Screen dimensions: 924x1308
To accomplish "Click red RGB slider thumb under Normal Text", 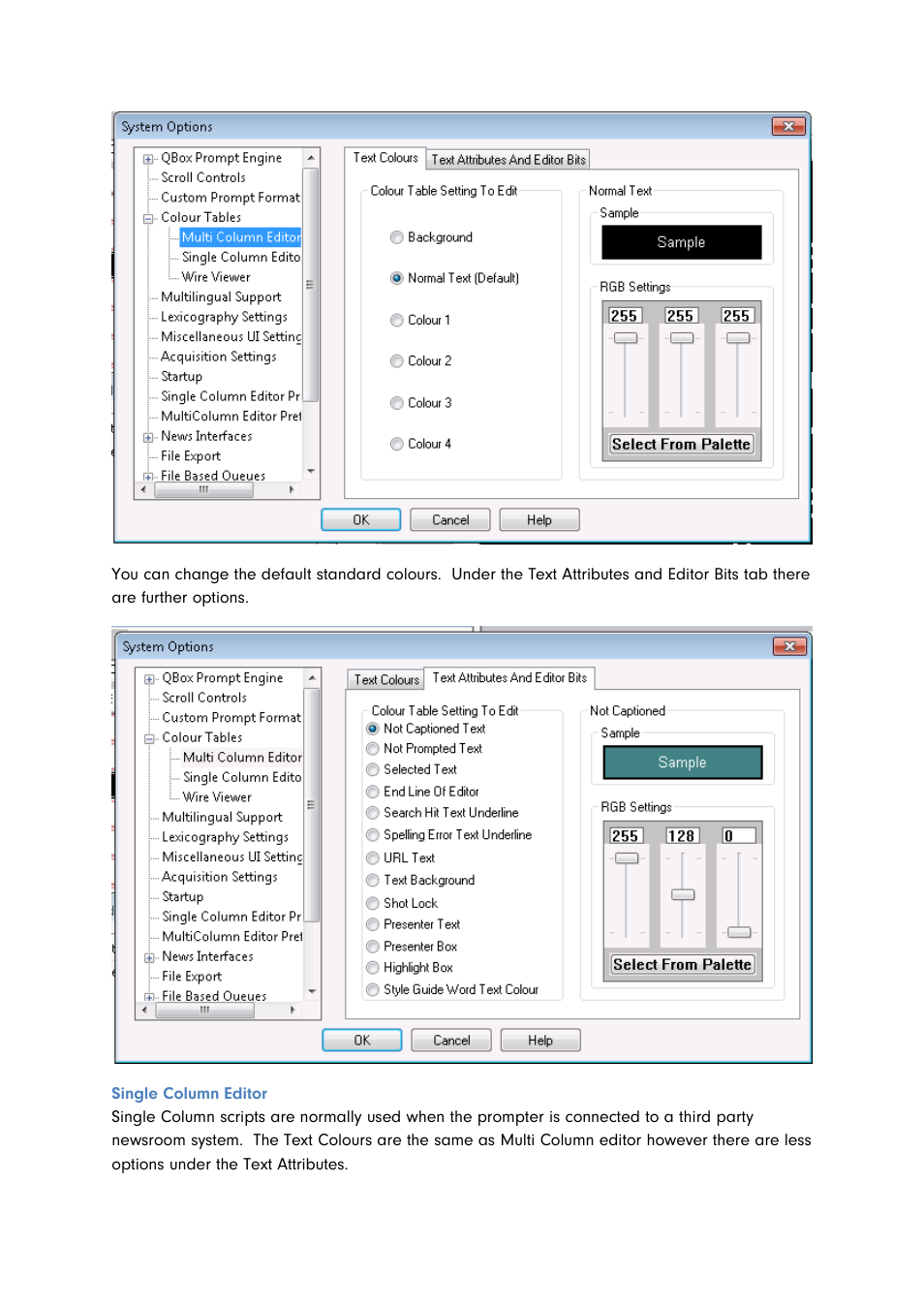I will (x=626, y=338).
